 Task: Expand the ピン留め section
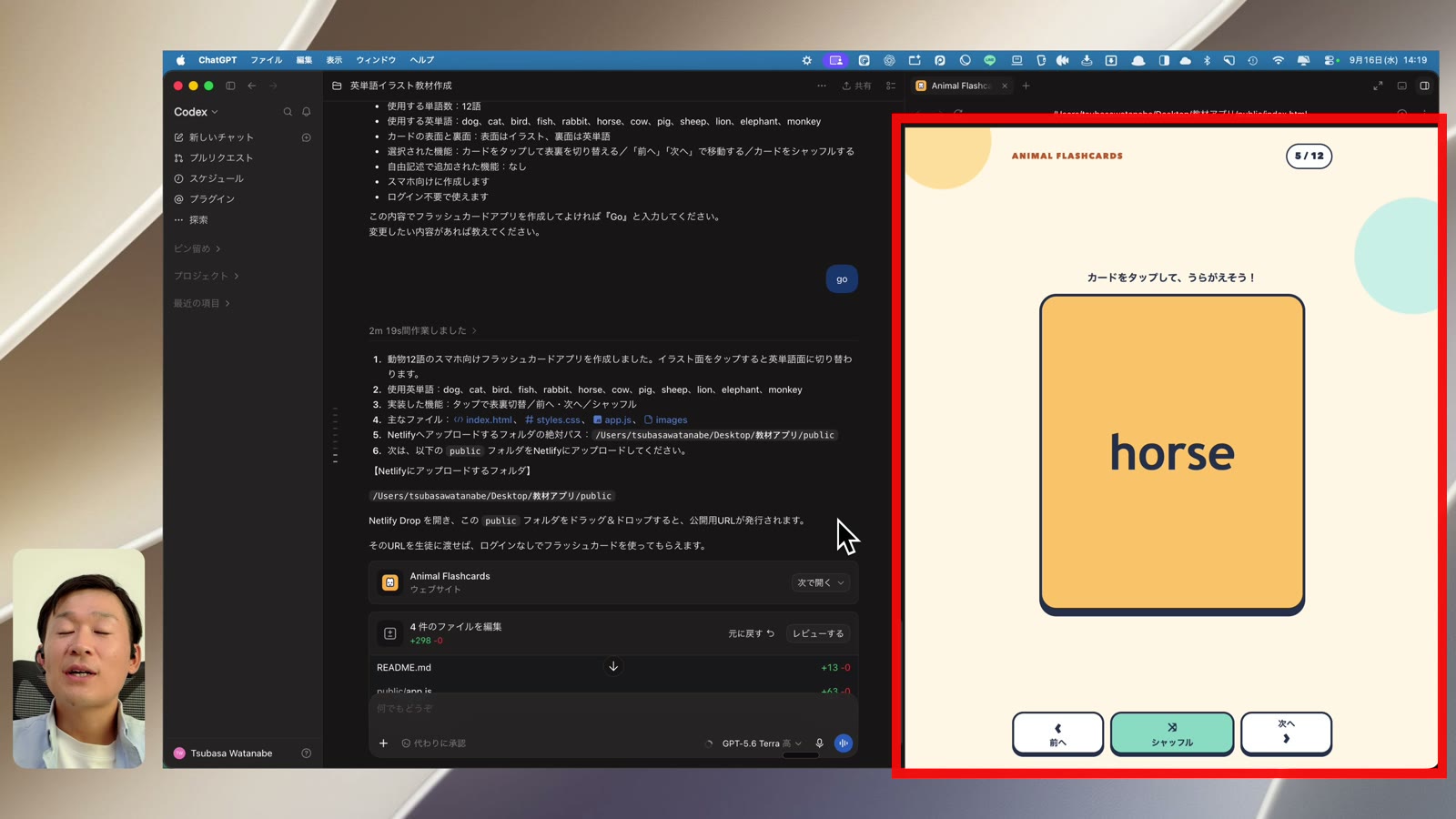(197, 248)
